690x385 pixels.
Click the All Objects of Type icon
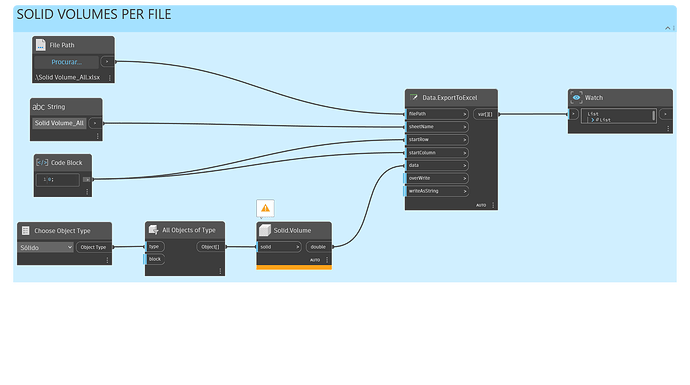(x=153, y=230)
